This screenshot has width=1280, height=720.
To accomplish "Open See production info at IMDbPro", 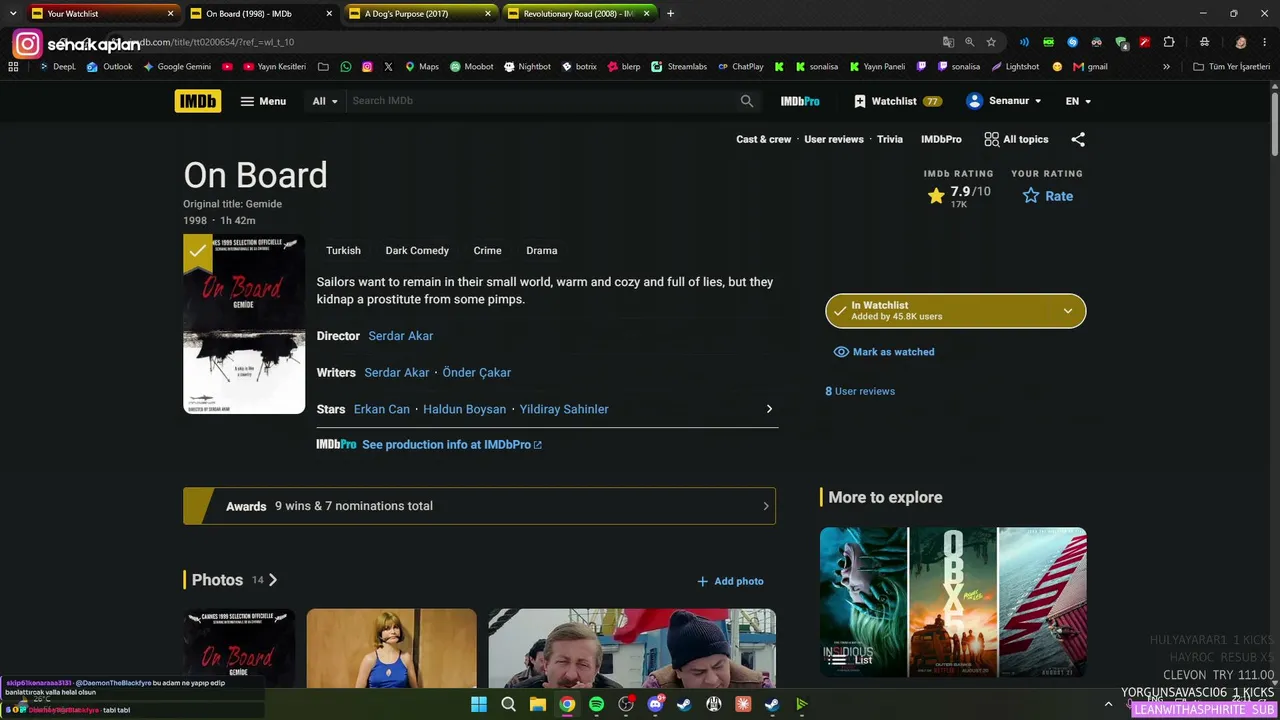I will (x=452, y=445).
